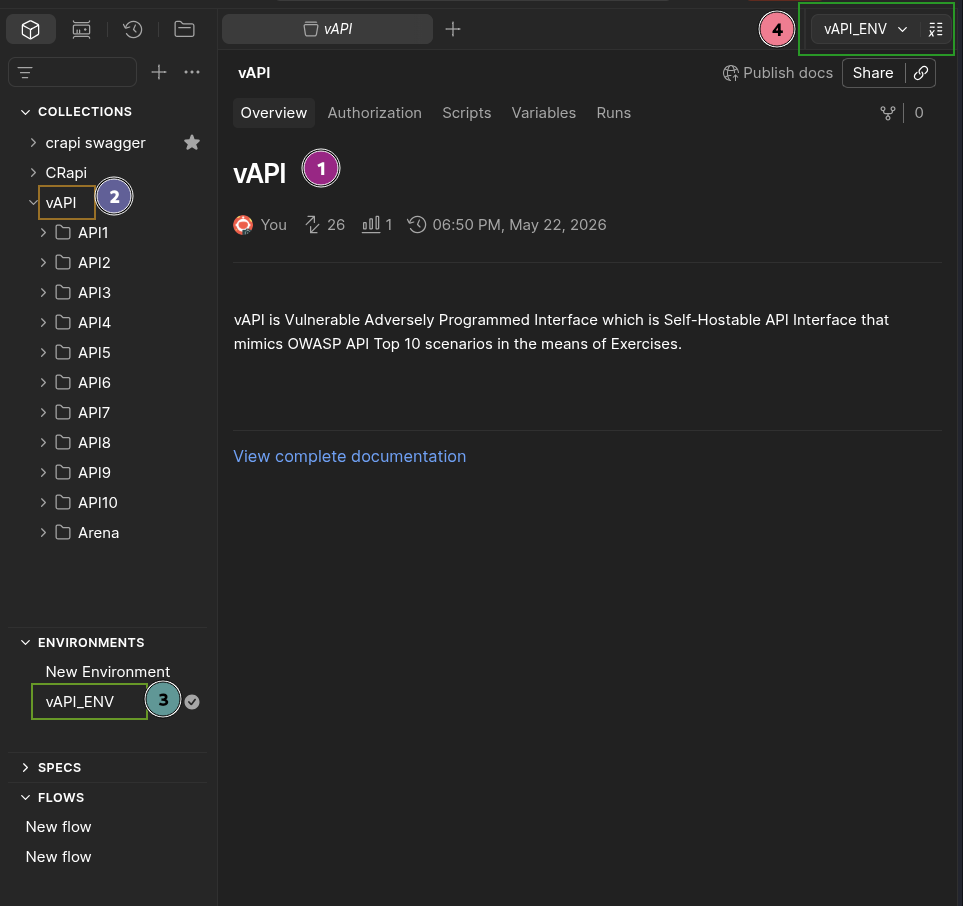The width and height of the screenshot is (963, 906).
Task: Click the You user avatar icon
Action: 243,225
